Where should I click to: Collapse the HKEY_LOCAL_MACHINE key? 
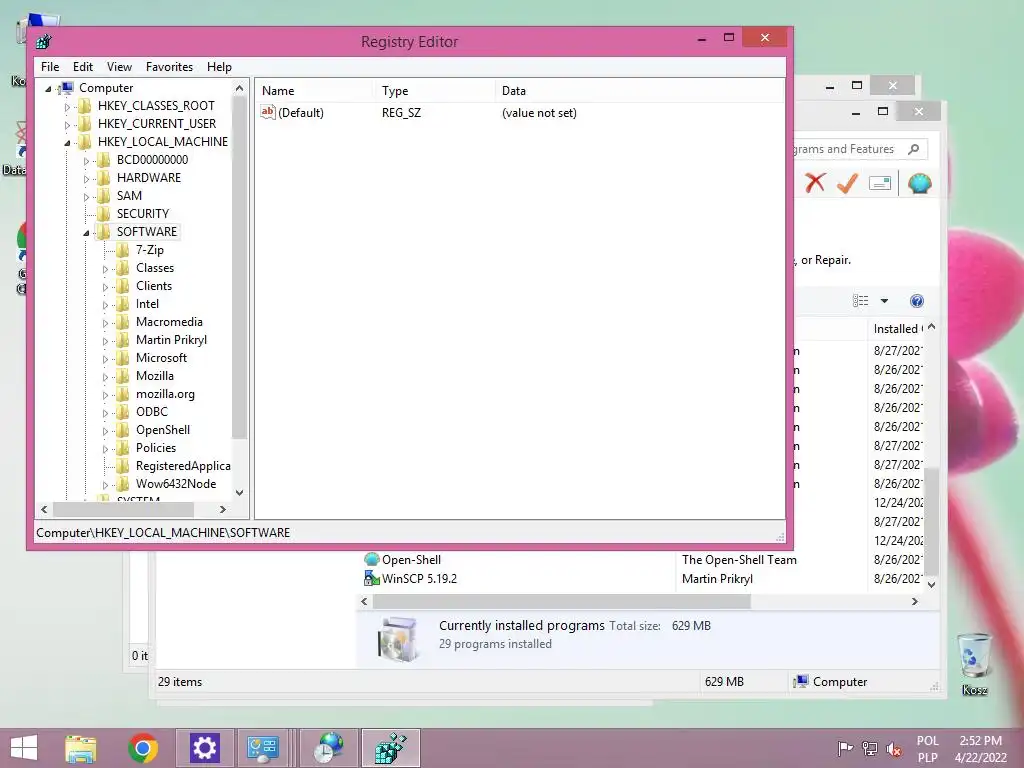[67, 142]
